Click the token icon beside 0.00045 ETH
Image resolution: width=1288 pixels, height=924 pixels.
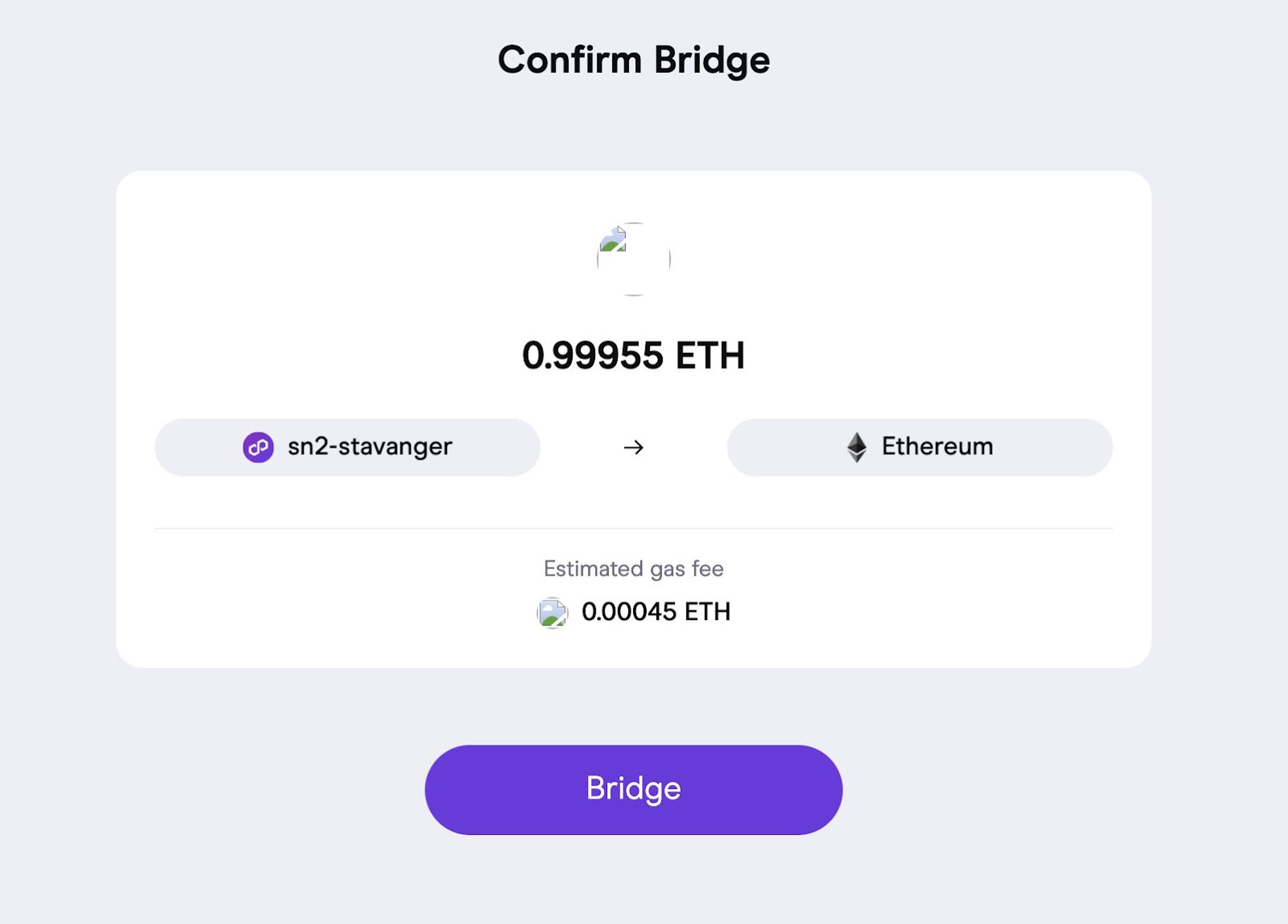click(553, 612)
